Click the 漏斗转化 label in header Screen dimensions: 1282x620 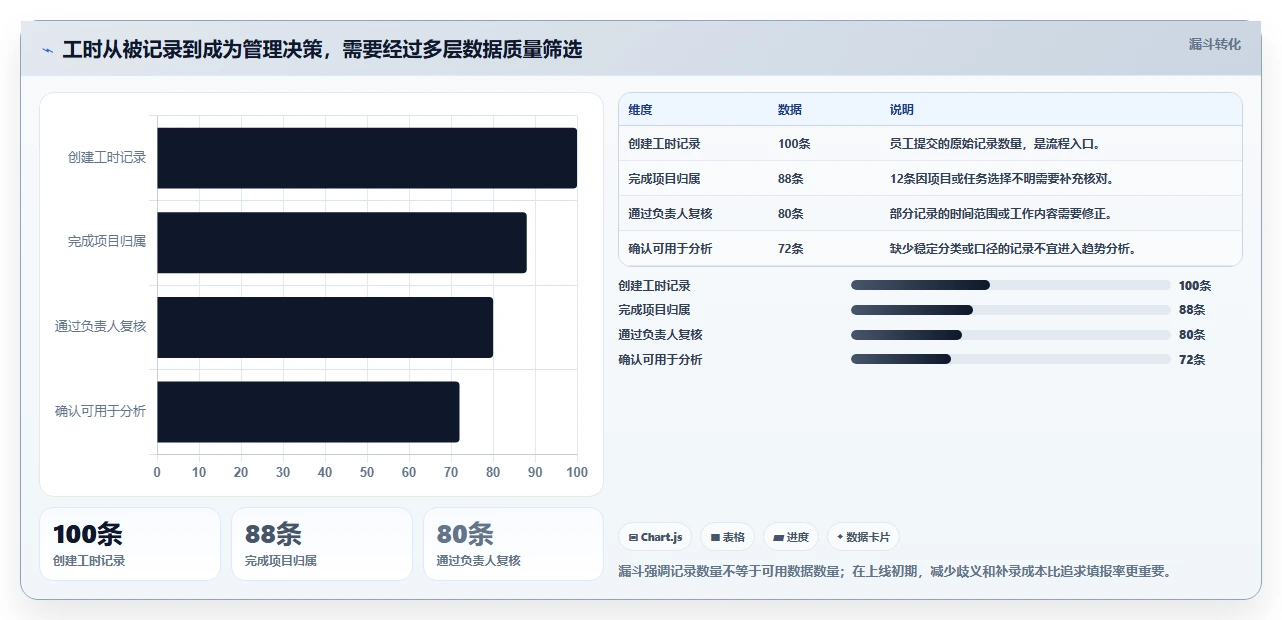point(1214,44)
